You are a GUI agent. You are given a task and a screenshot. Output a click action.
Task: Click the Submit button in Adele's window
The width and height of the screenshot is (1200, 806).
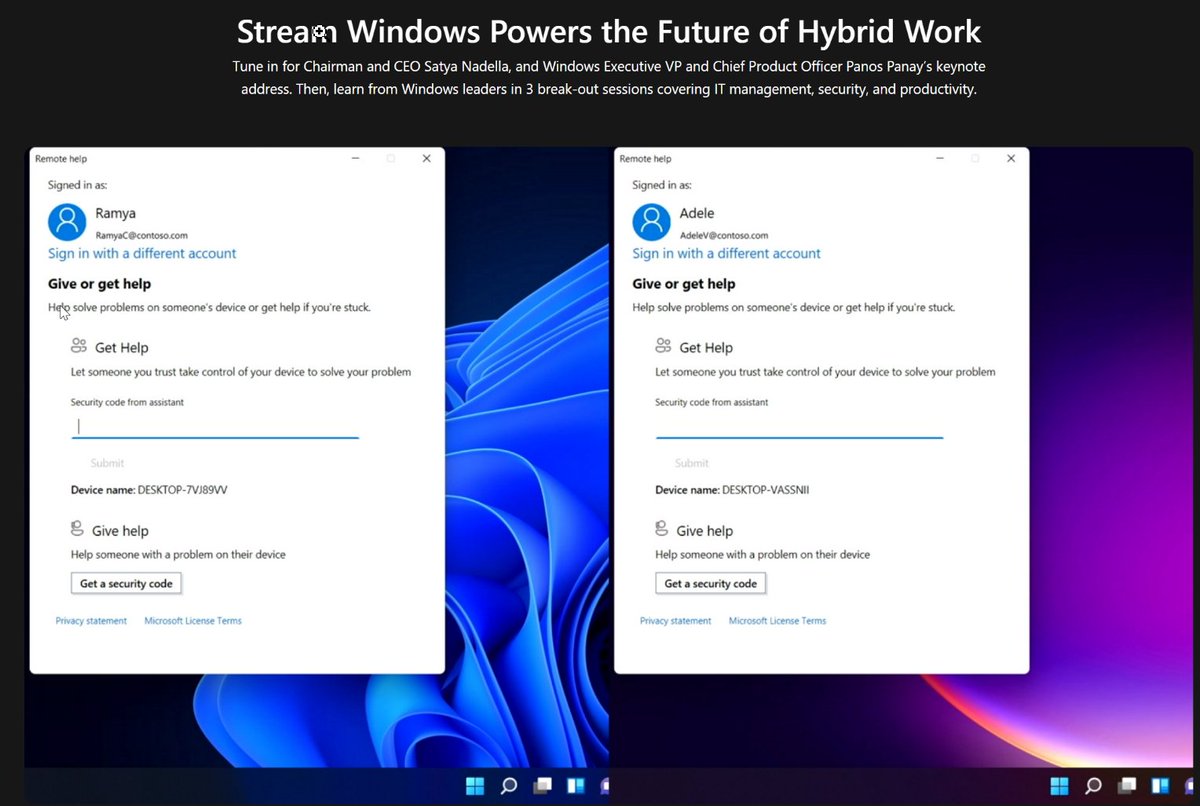coord(692,463)
